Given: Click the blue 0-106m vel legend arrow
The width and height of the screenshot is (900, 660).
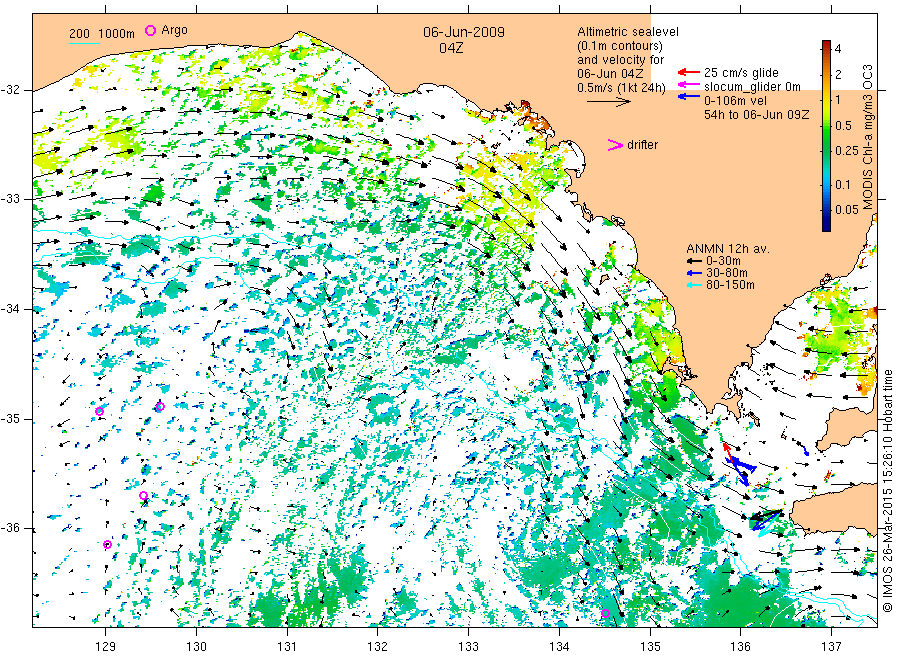Looking at the screenshot, I should pyautogui.click(x=688, y=97).
